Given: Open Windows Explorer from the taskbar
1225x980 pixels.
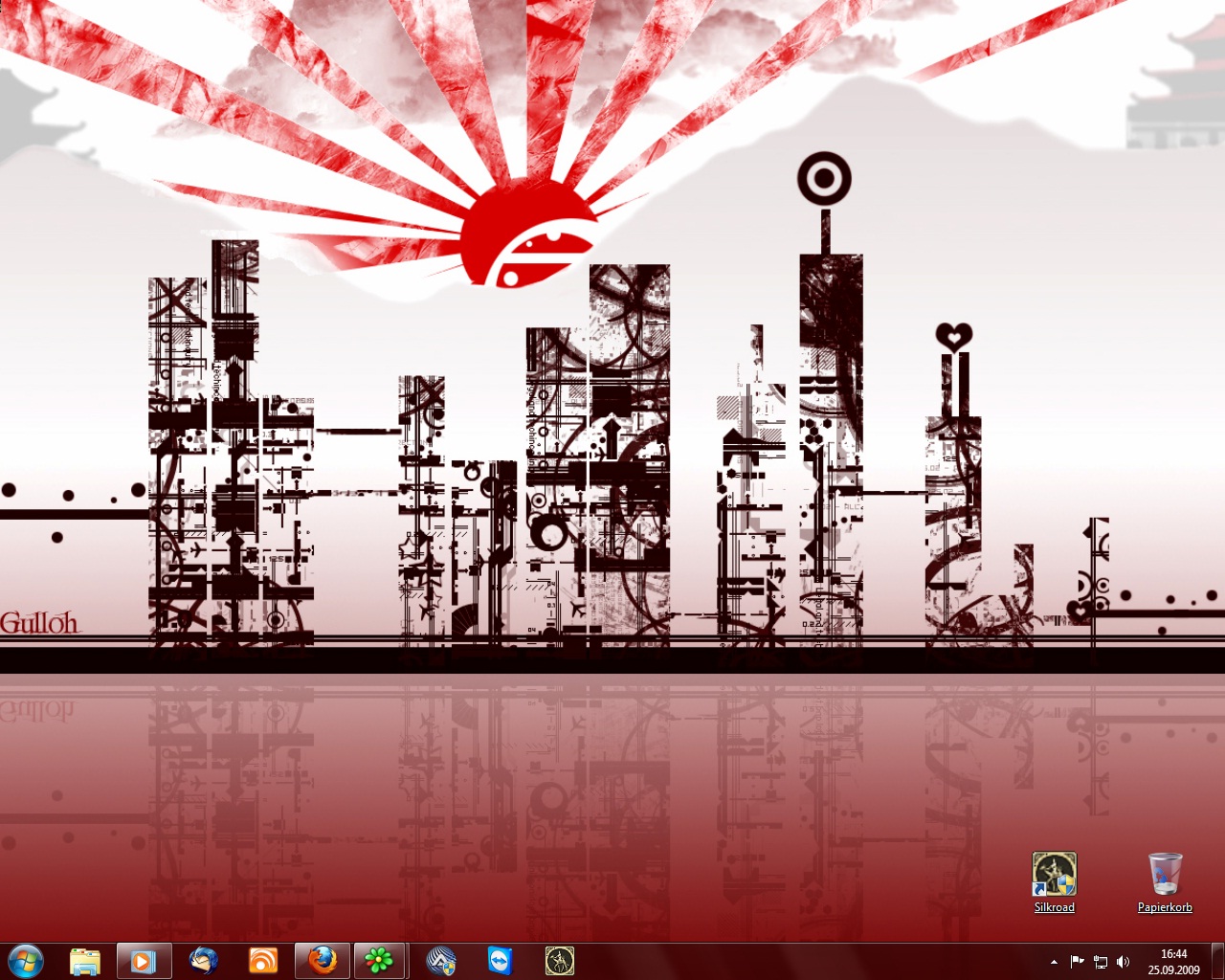Looking at the screenshot, I should 85,961.
